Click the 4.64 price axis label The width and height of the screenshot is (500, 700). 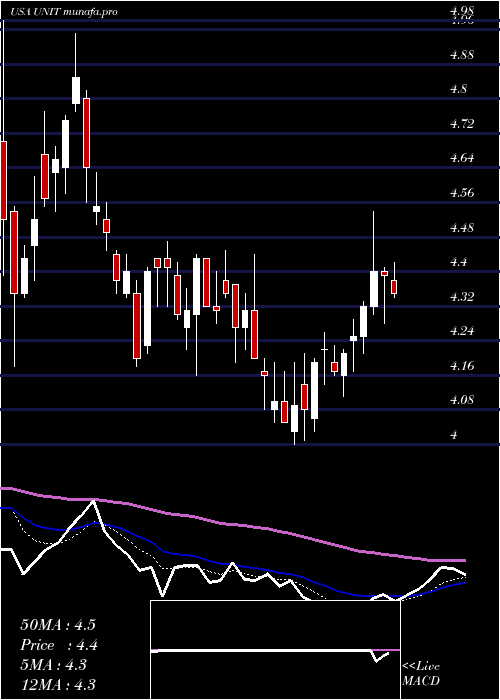pos(463,158)
